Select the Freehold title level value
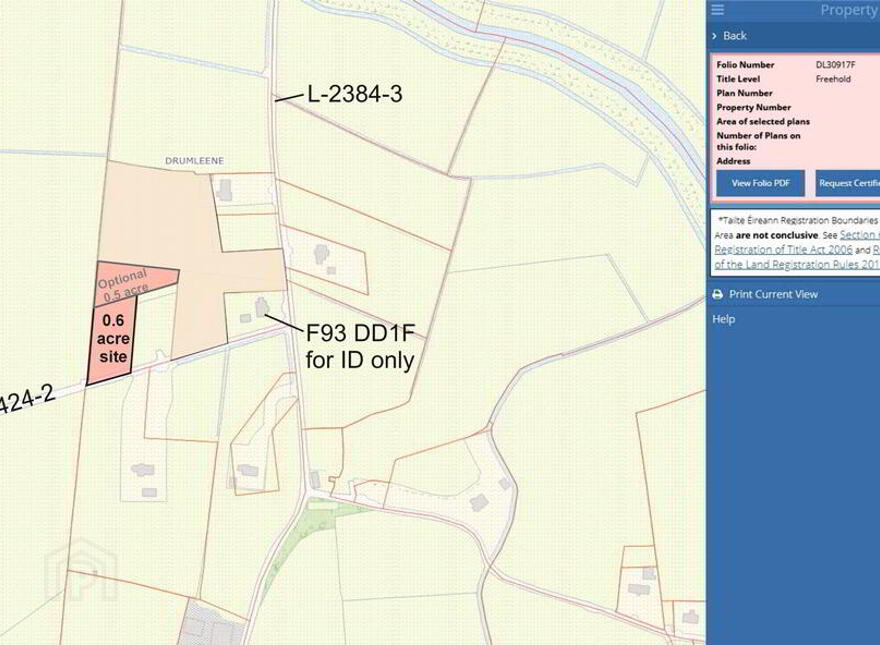 tap(833, 79)
